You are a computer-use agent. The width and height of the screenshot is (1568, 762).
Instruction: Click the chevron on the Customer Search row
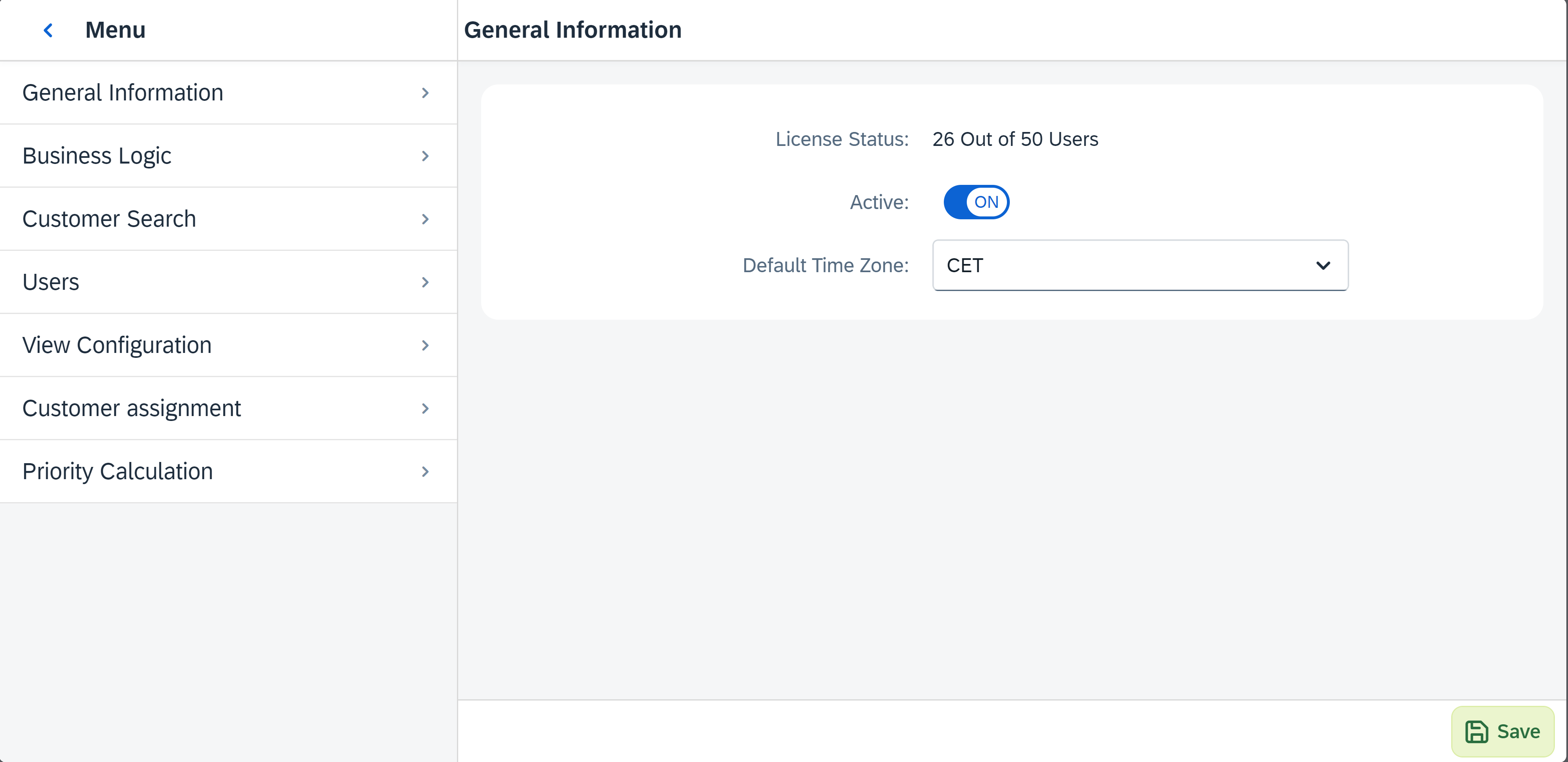[x=425, y=219]
